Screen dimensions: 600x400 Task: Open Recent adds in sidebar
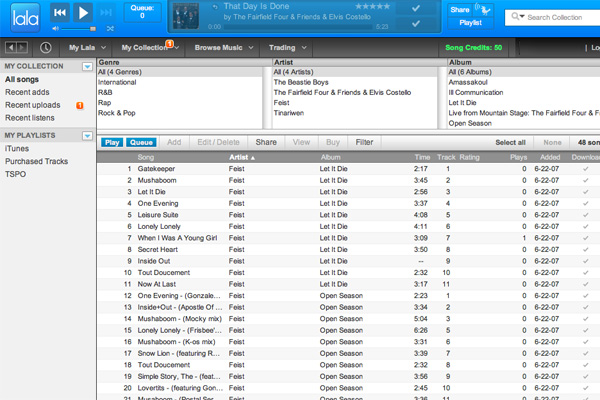(27, 92)
